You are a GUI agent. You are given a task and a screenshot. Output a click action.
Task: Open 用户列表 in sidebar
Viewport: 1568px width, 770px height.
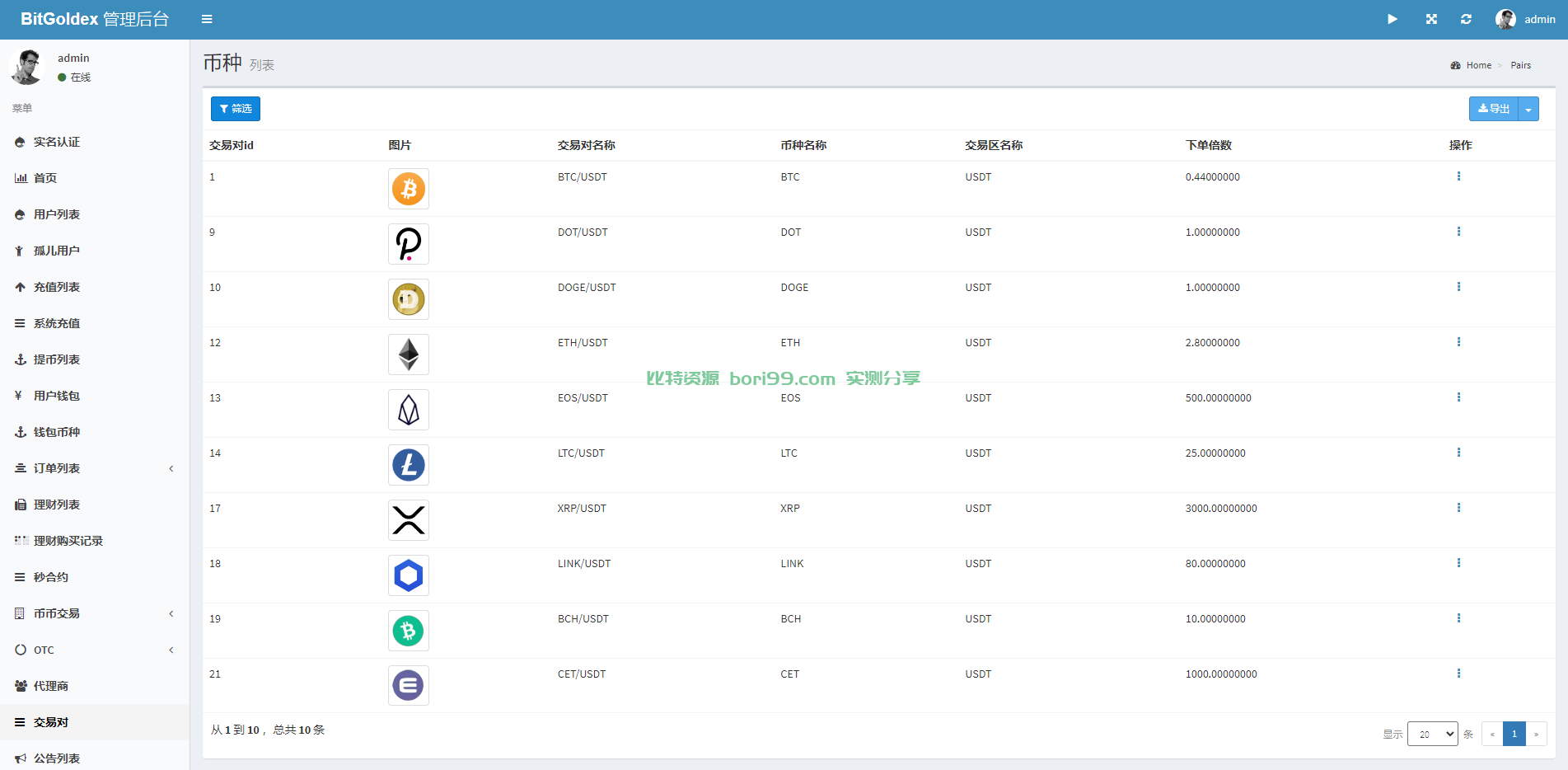tap(95, 214)
